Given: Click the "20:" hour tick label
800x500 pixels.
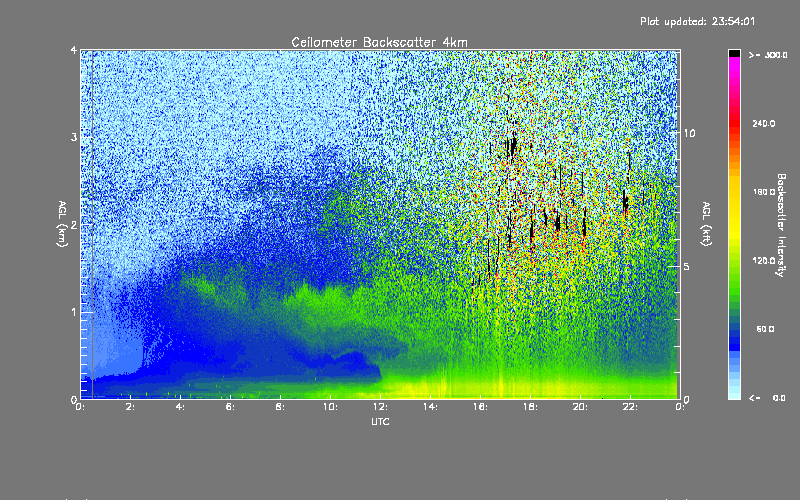Looking at the screenshot, I should [580, 407].
